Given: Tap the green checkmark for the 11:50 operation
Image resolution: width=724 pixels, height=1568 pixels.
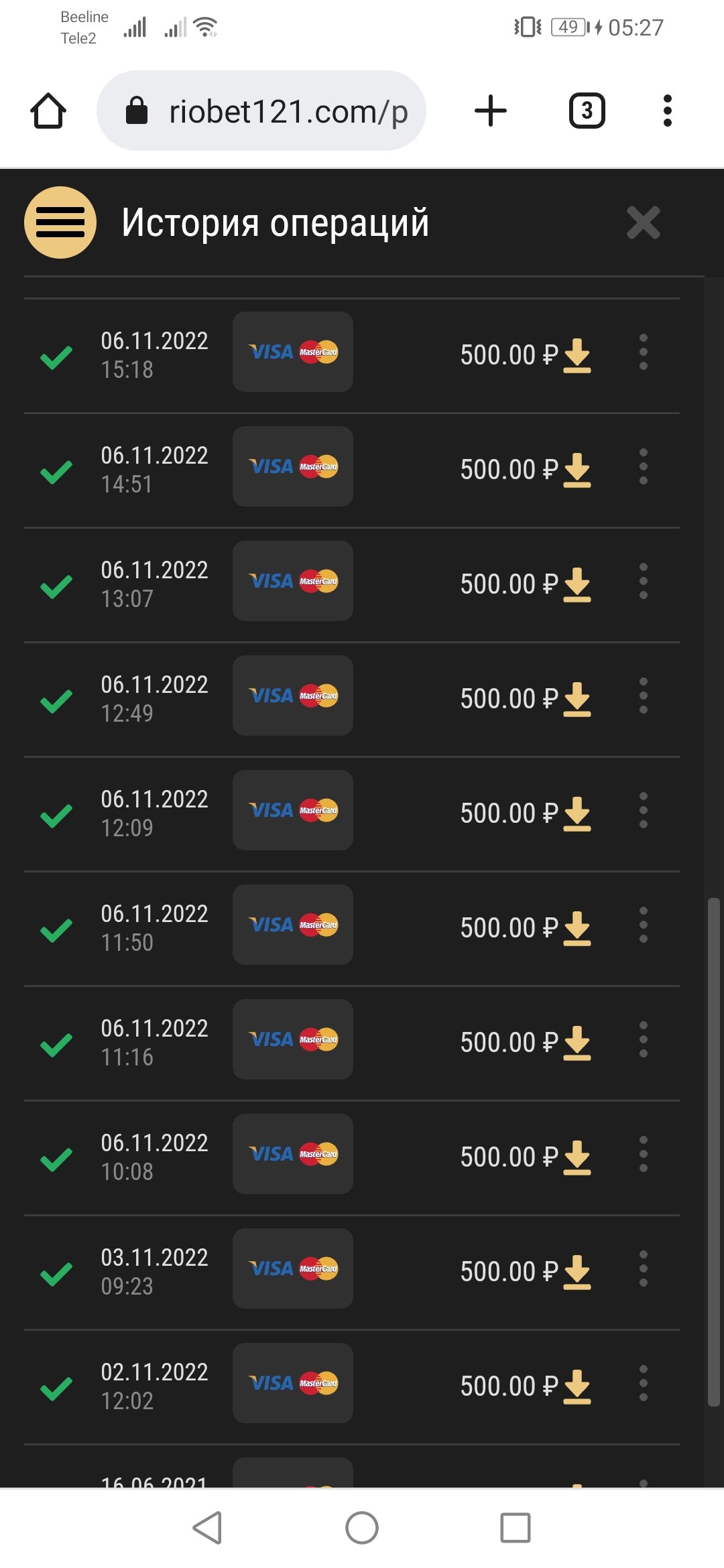Looking at the screenshot, I should point(56,929).
